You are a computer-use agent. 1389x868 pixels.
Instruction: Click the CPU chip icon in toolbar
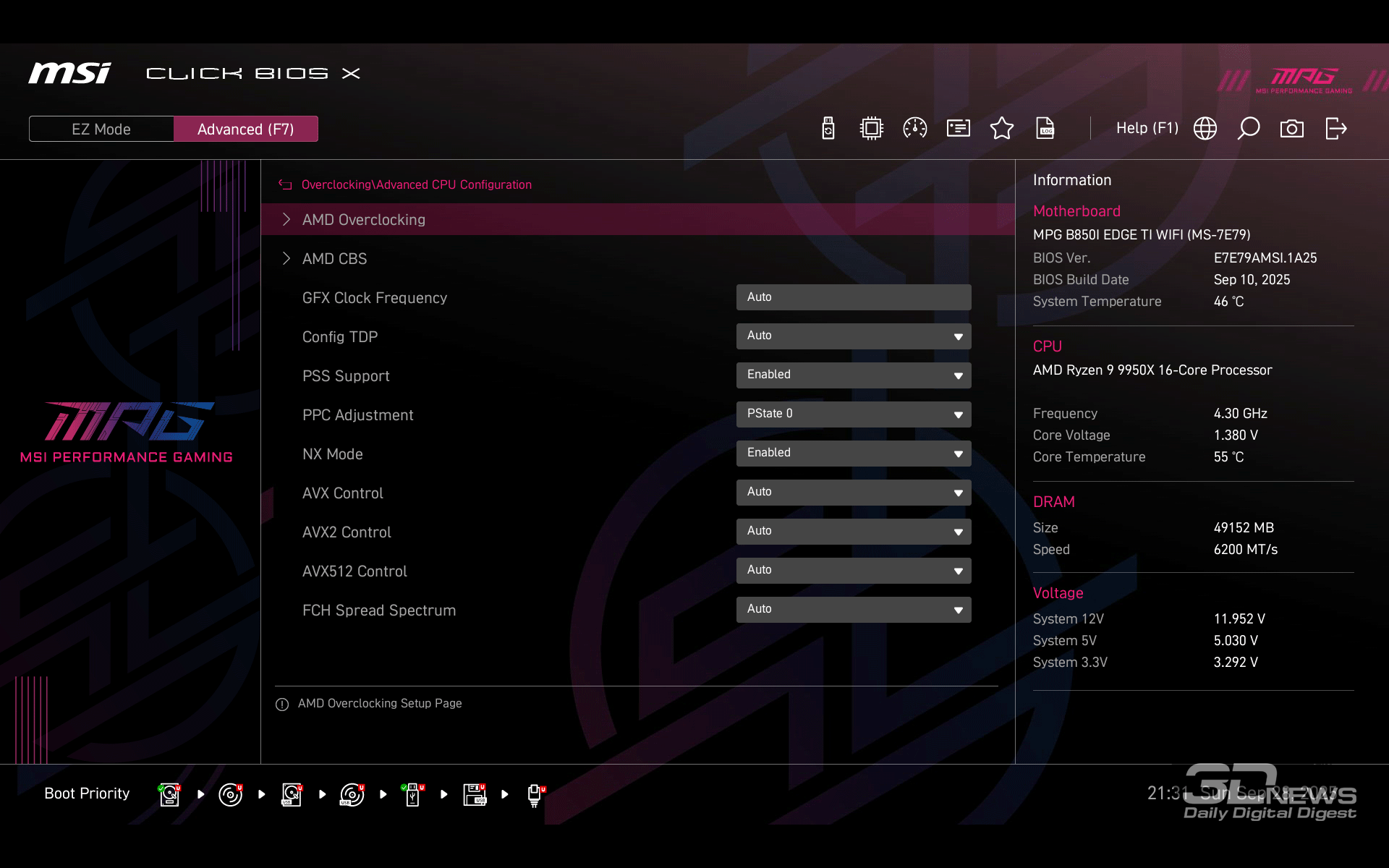871,129
